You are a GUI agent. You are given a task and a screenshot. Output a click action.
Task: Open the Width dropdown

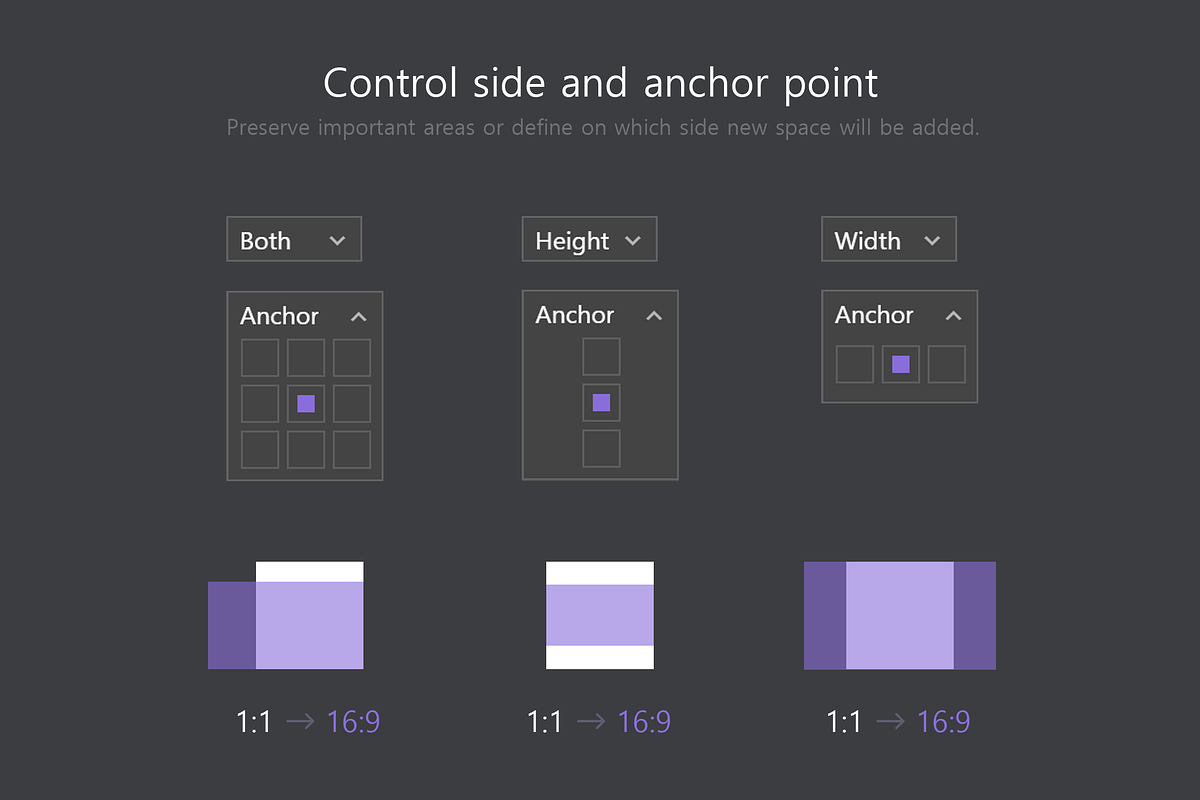click(x=888, y=239)
